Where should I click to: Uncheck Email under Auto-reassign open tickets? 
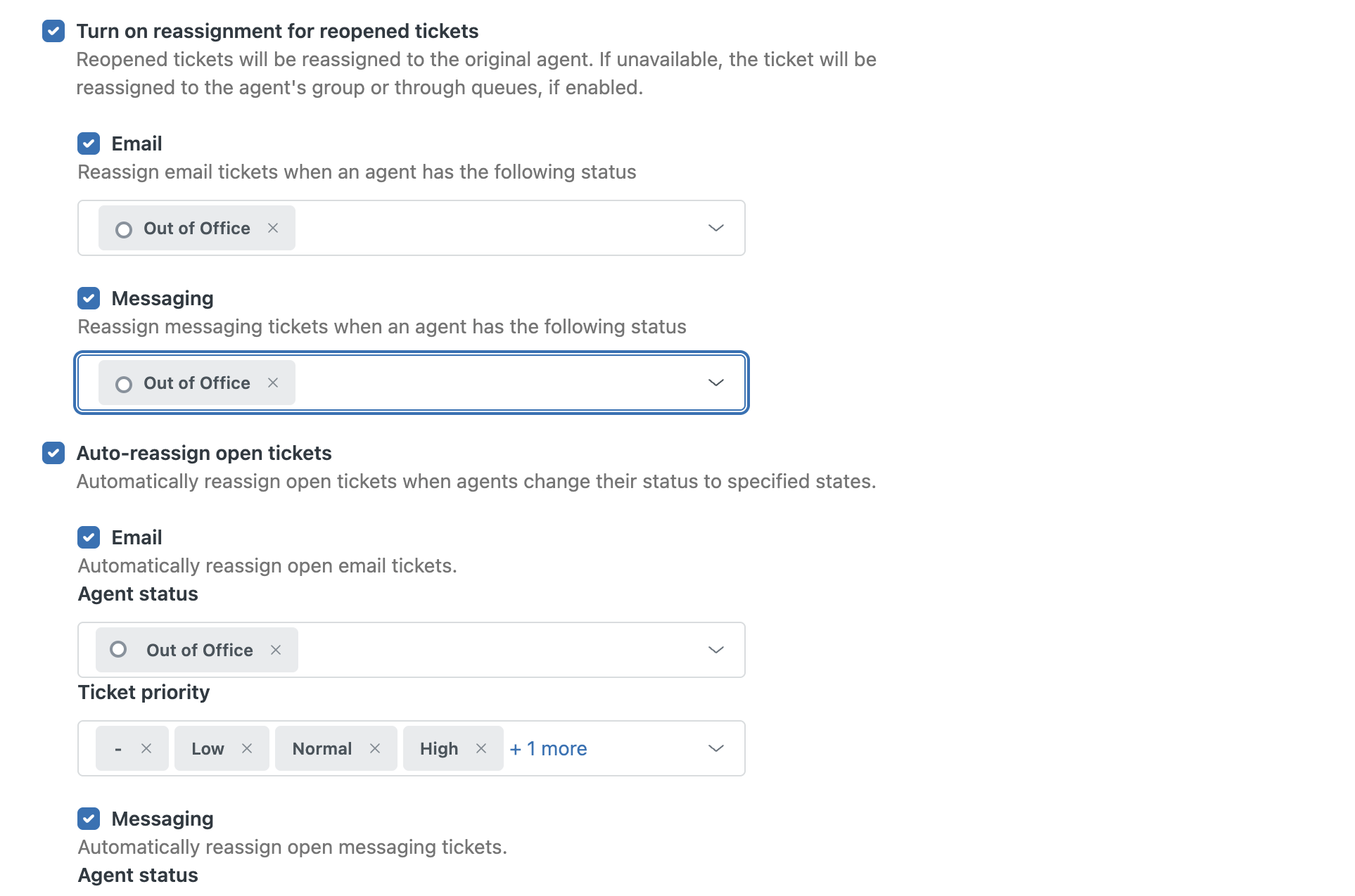point(89,537)
